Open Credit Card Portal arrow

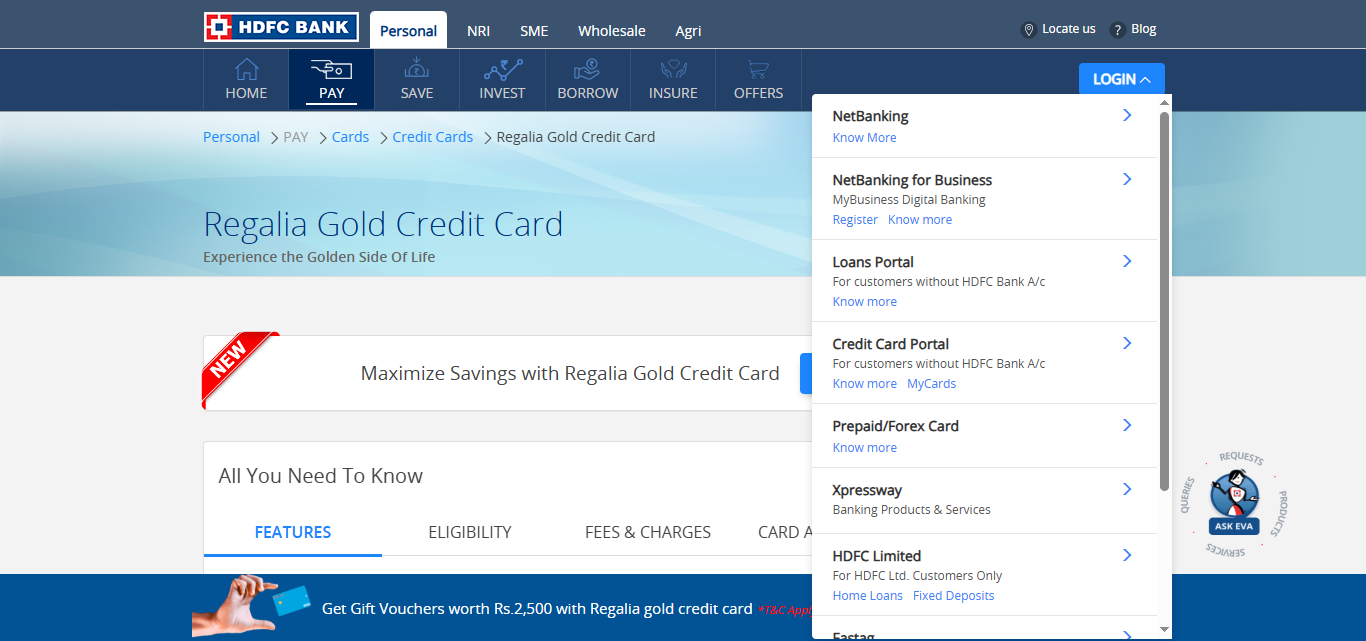(1127, 343)
